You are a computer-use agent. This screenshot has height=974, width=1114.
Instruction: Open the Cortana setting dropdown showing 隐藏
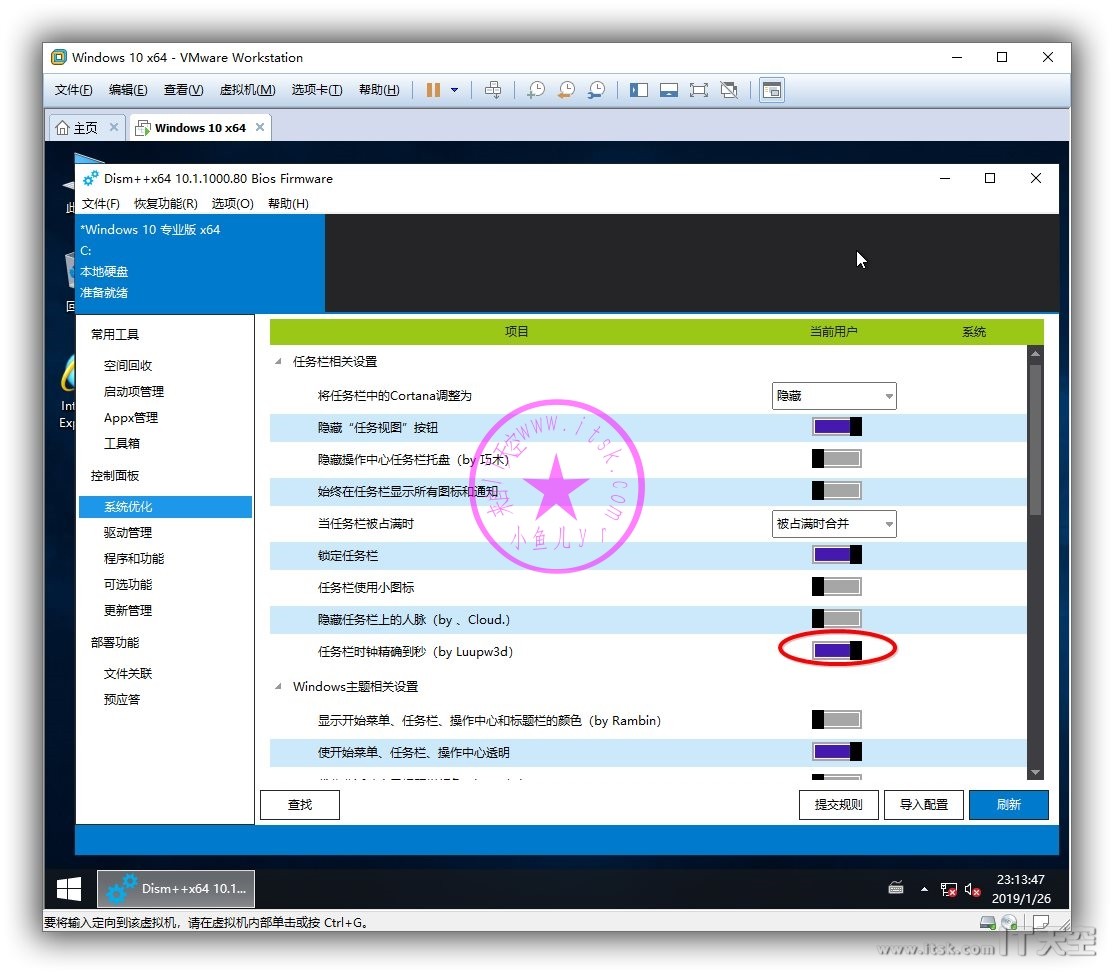pyautogui.click(x=834, y=396)
